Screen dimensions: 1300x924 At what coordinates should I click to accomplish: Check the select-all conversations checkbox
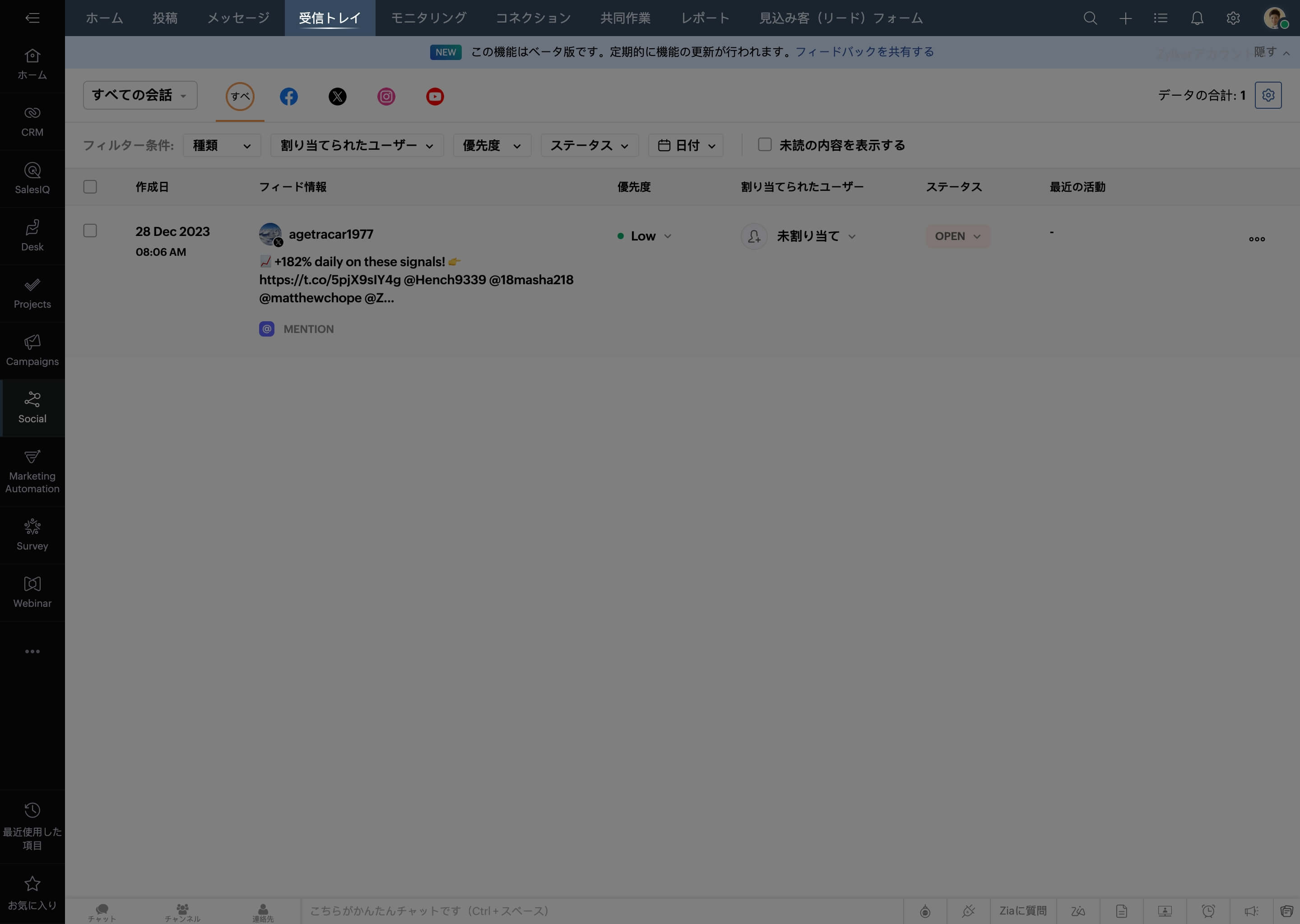point(90,186)
